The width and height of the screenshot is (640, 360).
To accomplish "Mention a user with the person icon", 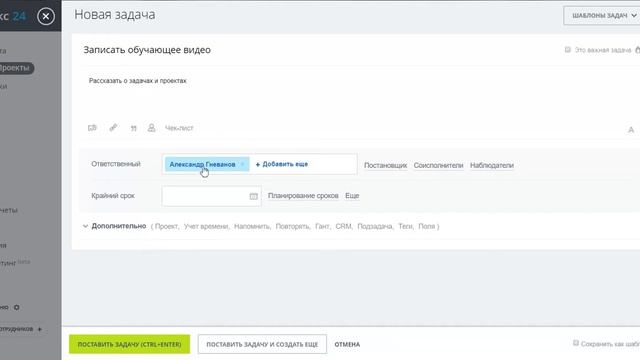I will (x=151, y=128).
